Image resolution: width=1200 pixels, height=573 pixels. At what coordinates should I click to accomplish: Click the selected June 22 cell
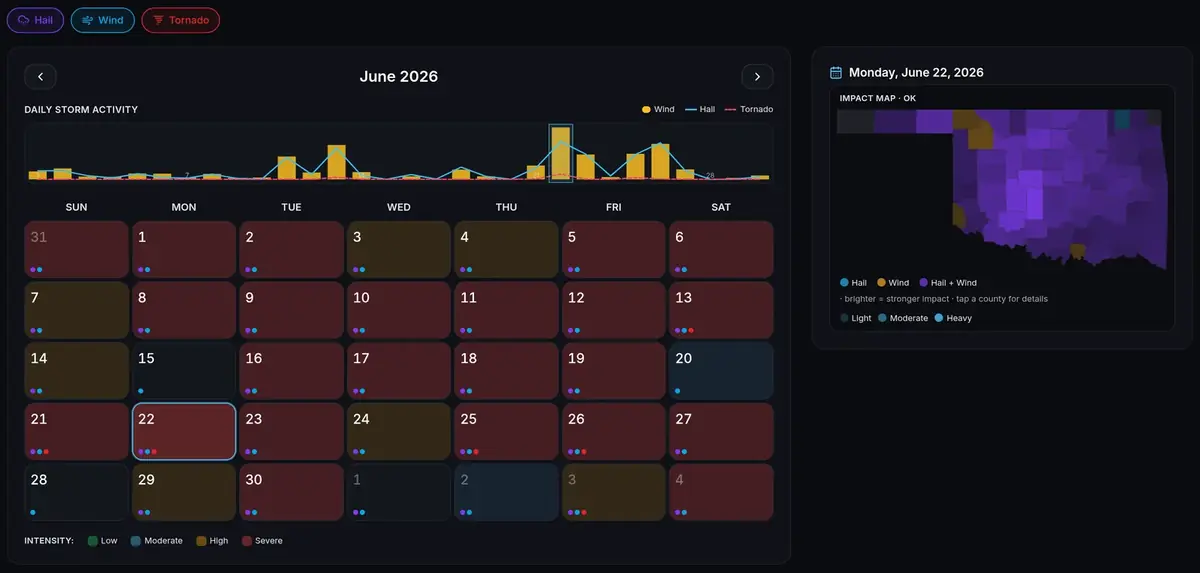[184, 431]
